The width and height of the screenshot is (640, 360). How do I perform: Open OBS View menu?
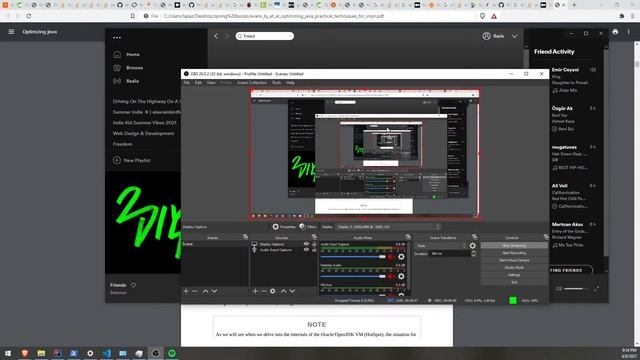point(211,83)
